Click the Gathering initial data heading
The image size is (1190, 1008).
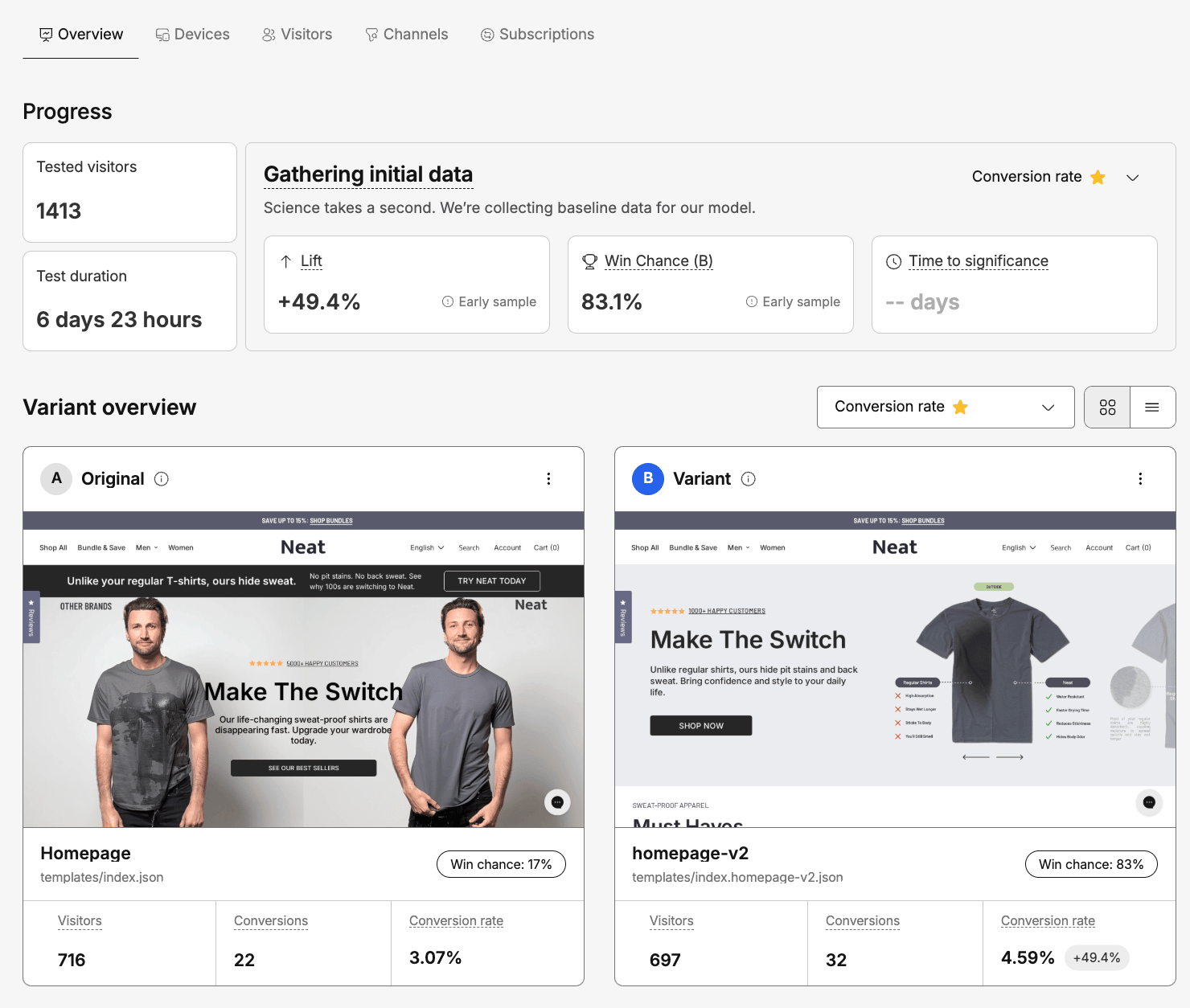click(x=368, y=174)
